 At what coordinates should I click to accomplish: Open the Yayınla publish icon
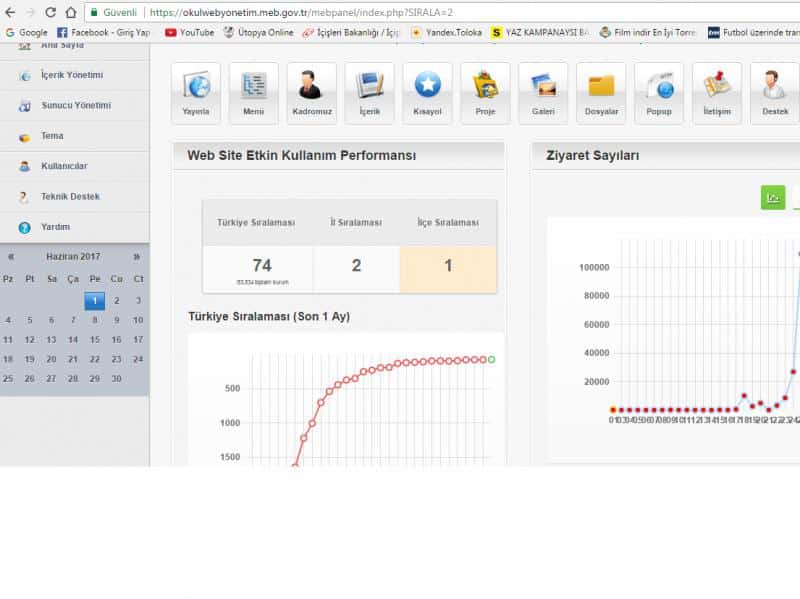[196, 92]
